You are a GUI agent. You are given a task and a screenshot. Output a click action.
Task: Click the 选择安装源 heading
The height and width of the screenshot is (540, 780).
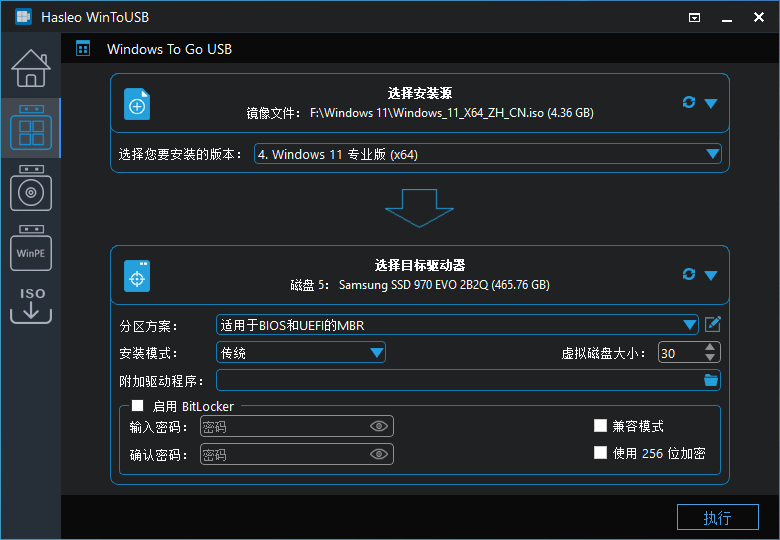point(420,93)
